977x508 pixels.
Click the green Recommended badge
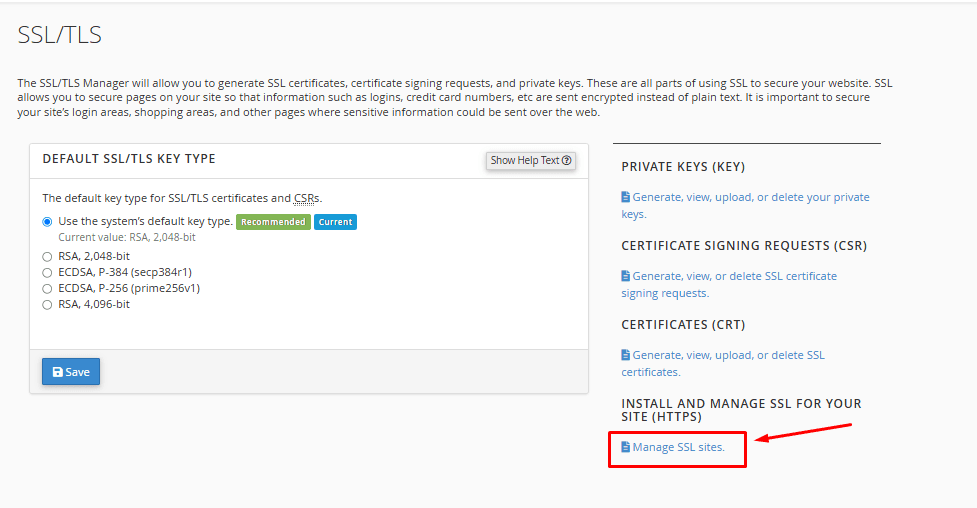pos(273,222)
